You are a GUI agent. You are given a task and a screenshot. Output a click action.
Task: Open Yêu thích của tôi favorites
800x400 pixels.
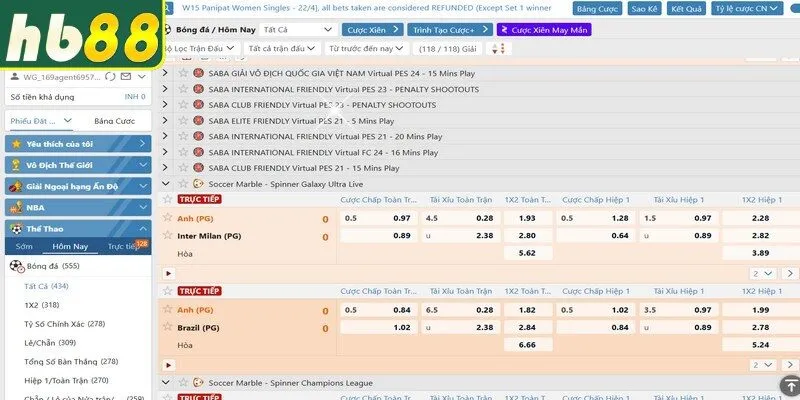78,144
